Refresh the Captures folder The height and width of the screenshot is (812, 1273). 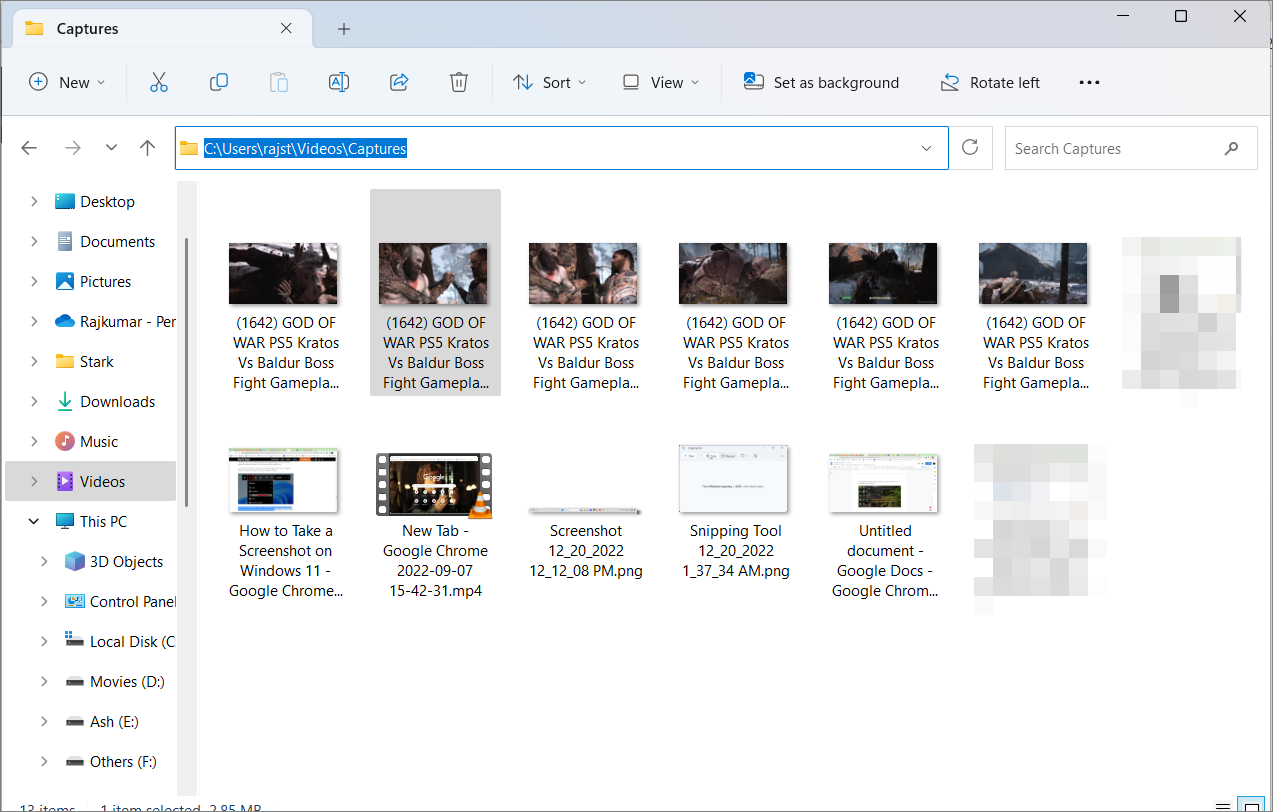coord(969,148)
